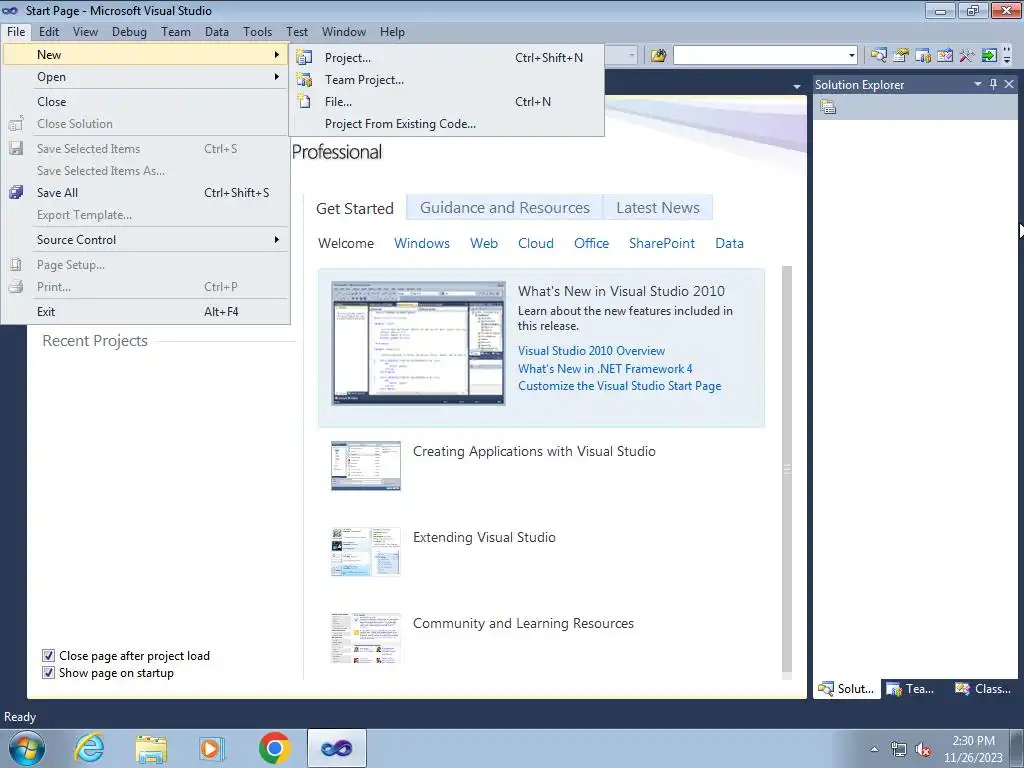Screen dimensions: 1024x768
Task: Launch Windows Media Player from the taskbar
Action: click(x=212, y=748)
